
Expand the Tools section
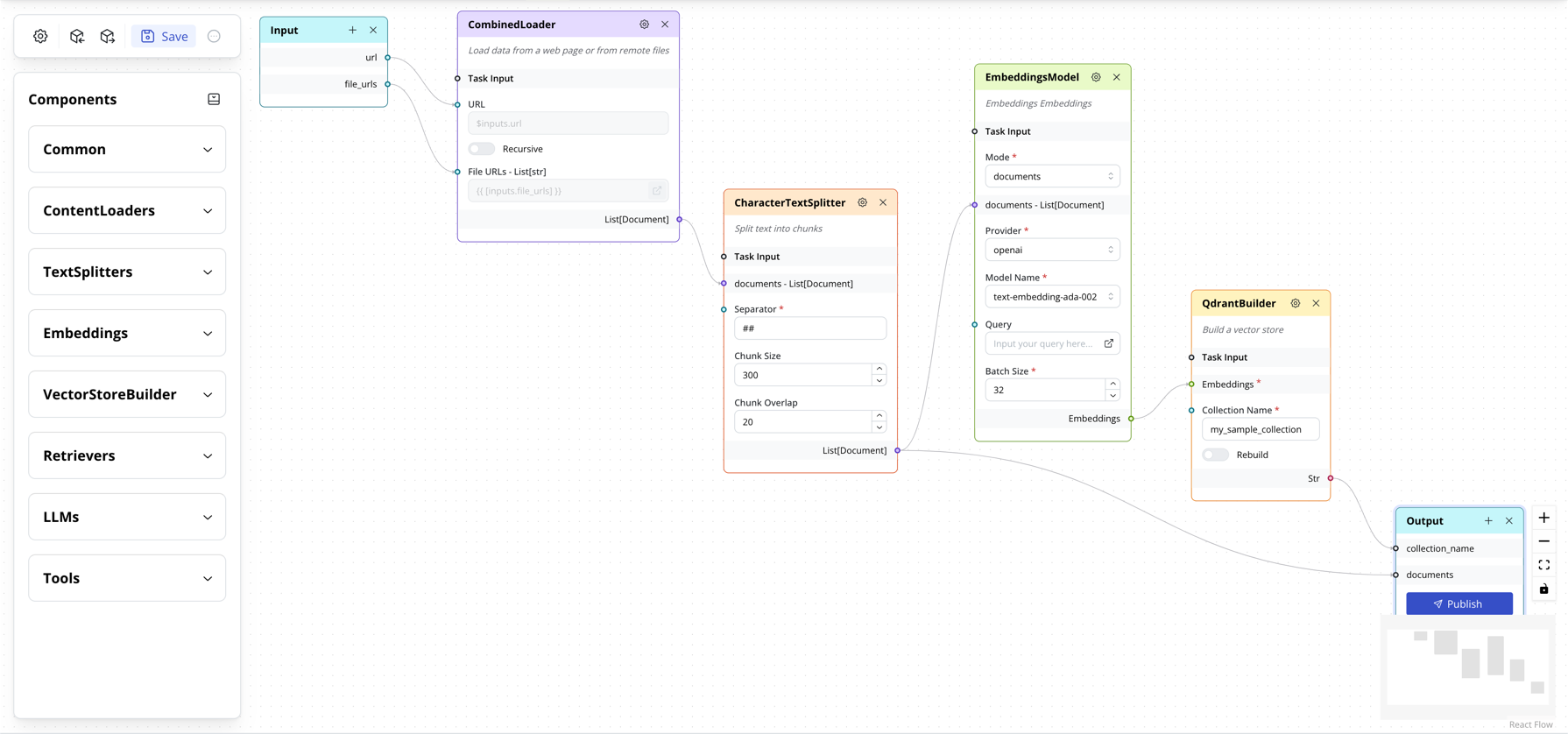pos(127,578)
